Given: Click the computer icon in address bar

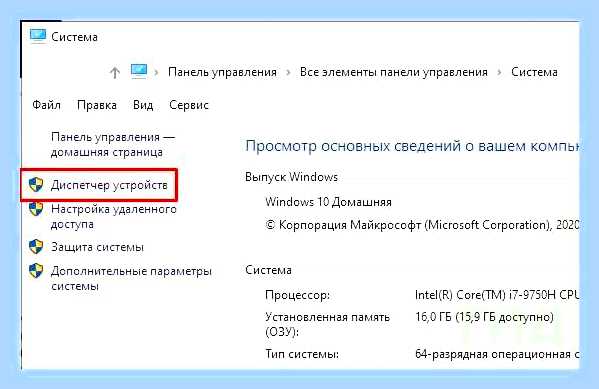Looking at the screenshot, I should tap(139, 71).
